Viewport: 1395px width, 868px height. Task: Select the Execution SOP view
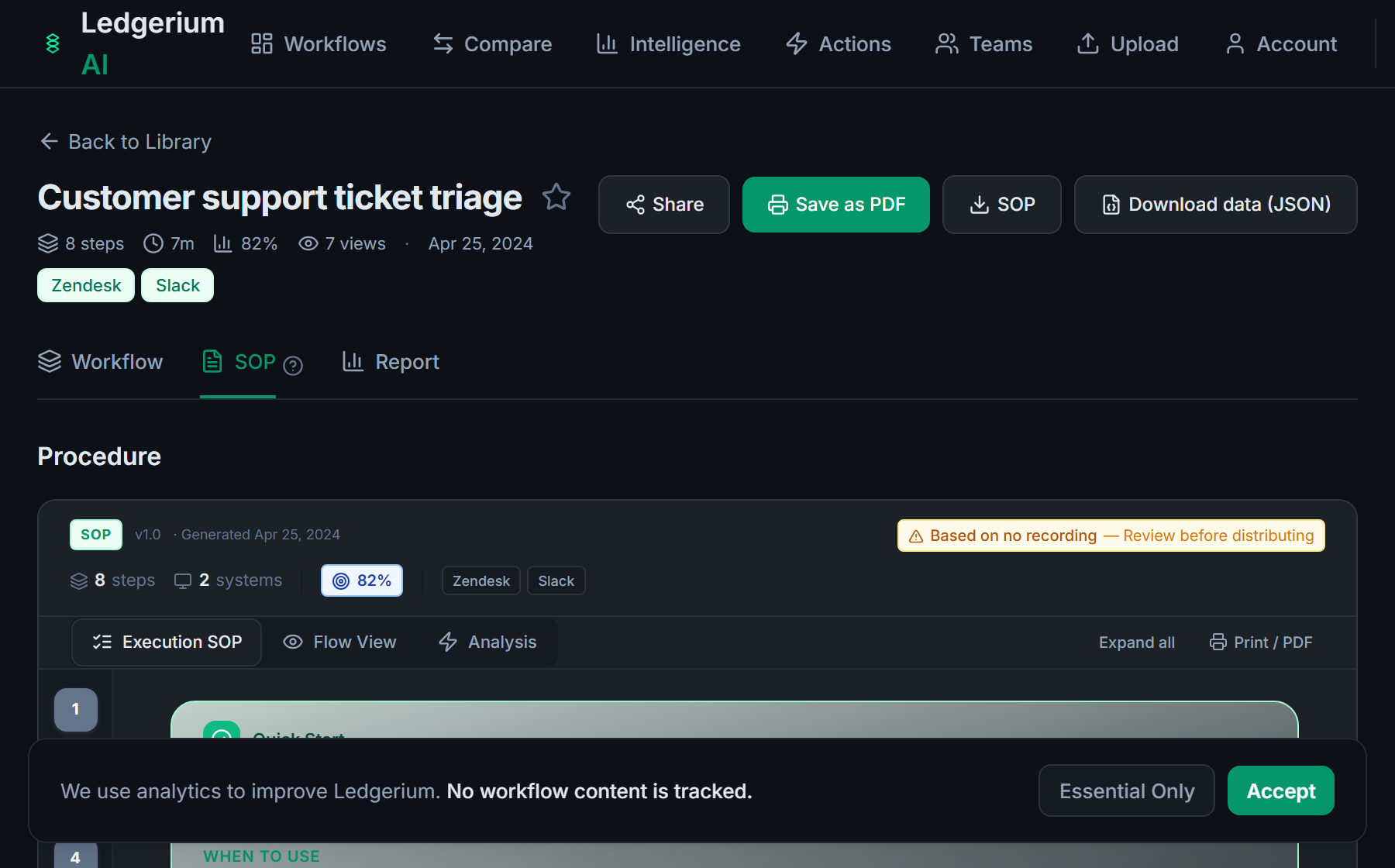coord(167,642)
